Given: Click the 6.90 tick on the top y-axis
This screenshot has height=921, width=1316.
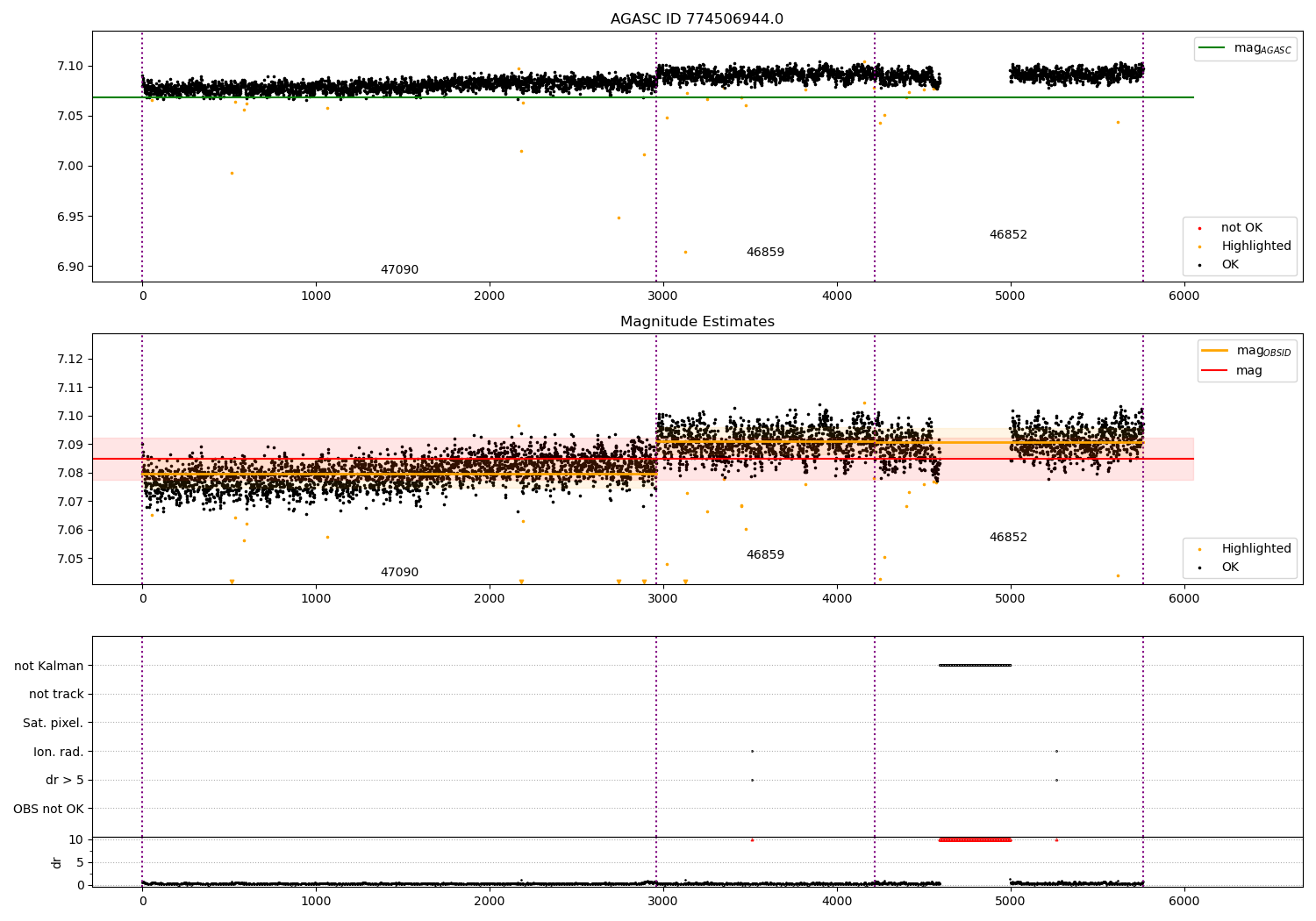Looking at the screenshot, I should pyautogui.click(x=68, y=268).
